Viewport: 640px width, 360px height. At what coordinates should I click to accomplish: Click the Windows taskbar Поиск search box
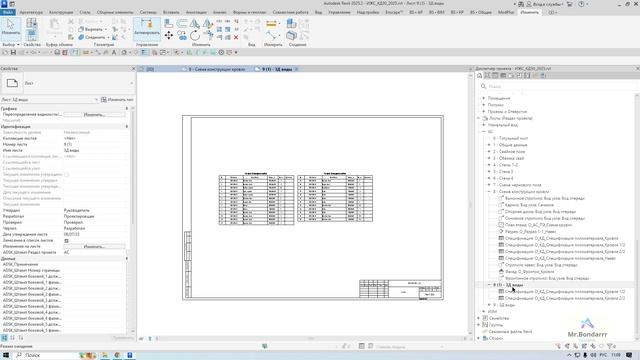point(46,355)
